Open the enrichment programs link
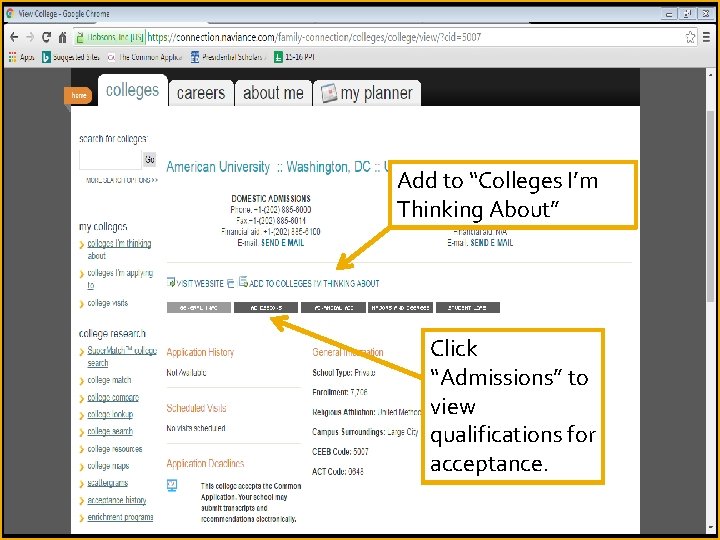The image size is (720, 540). 120,518
